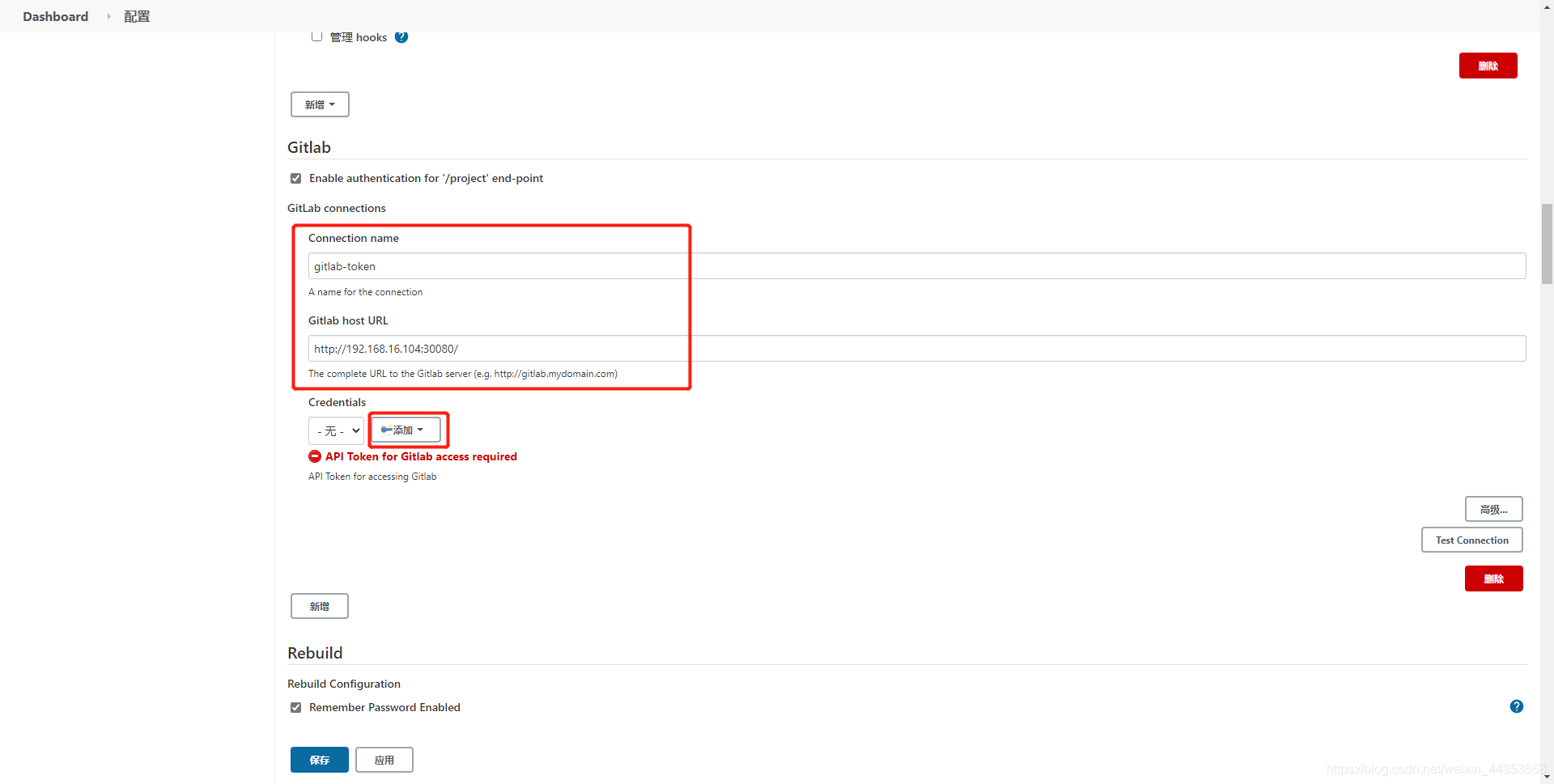Screen dimensions: 1554x784
Task: Save configuration with 保存 button
Action: pos(320,760)
